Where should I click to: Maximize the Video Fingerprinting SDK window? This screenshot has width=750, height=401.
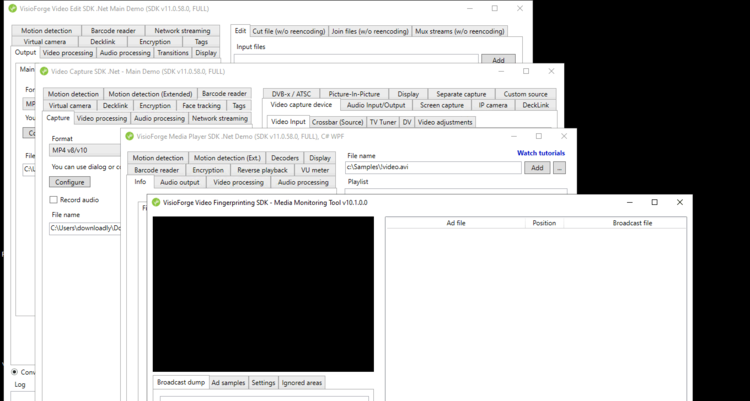(654, 202)
